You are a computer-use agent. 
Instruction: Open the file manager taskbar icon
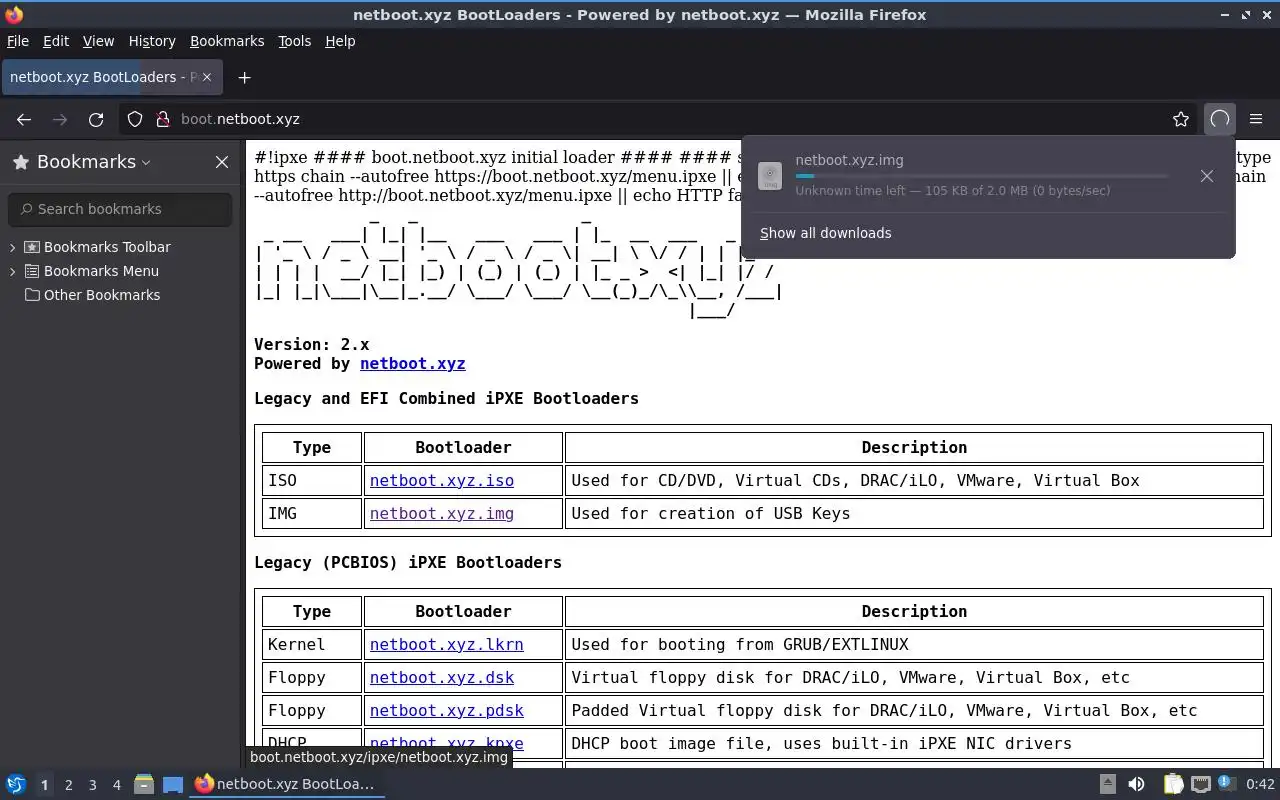pos(144,785)
